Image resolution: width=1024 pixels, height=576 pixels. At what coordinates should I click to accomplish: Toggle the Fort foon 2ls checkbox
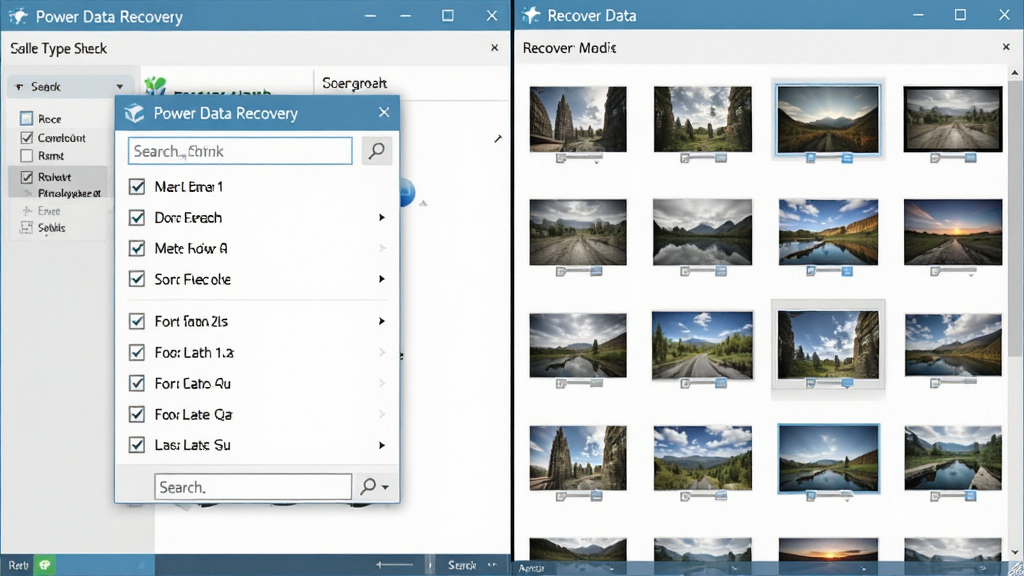point(136,321)
